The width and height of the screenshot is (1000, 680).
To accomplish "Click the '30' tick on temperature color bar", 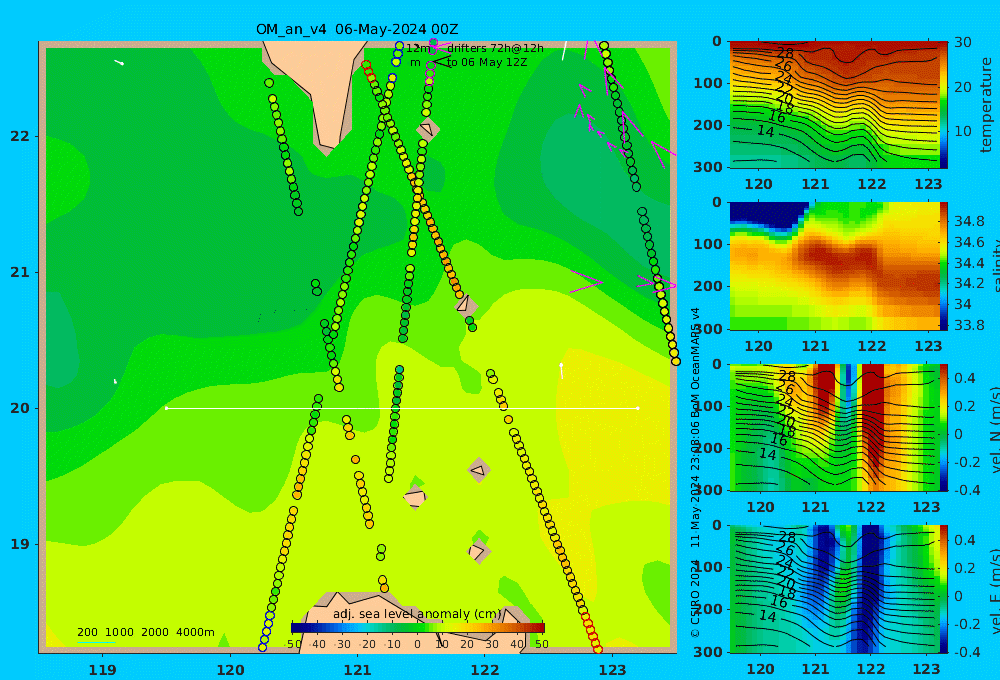I will click(963, 42).
